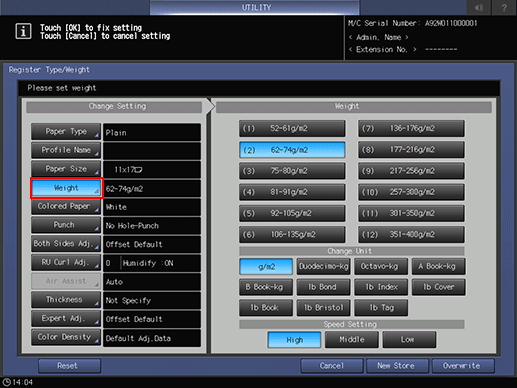The image size is (517, 388).
Task: Set speed setting to Low
Action: tap(409, 340)
